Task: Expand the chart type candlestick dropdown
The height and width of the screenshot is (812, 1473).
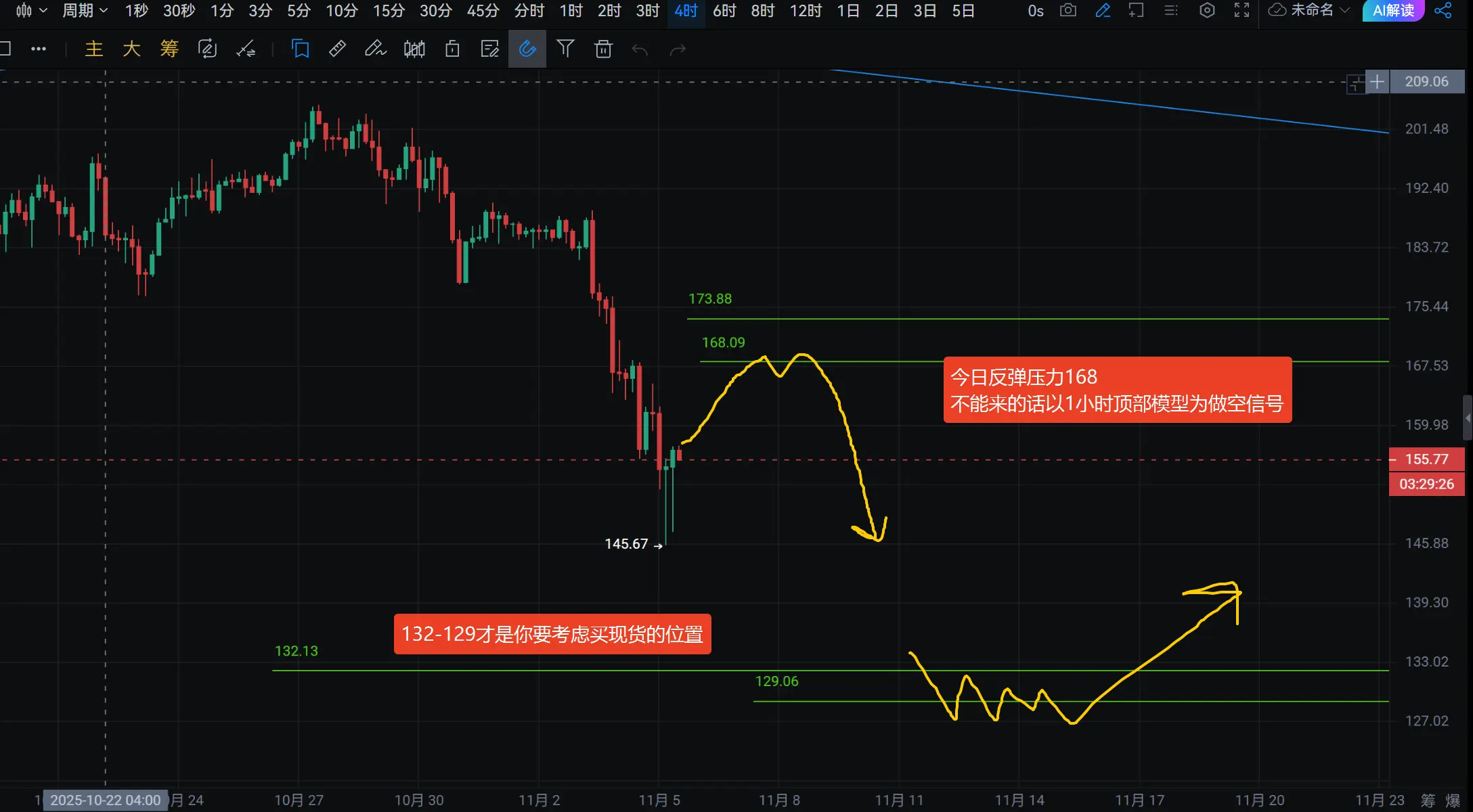Action: coord(31,10)
